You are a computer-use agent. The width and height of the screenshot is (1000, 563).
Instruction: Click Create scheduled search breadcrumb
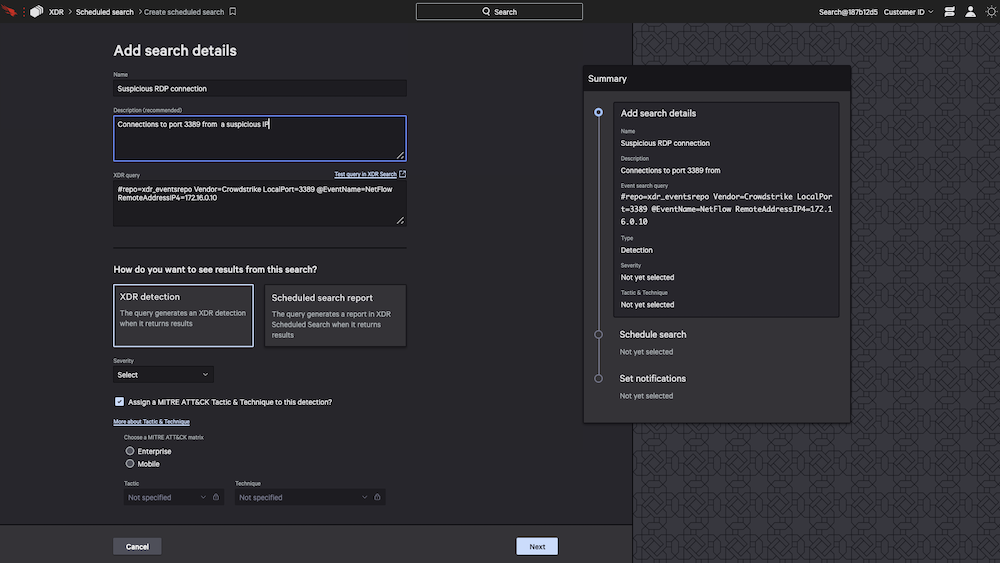tap(184, 11)
